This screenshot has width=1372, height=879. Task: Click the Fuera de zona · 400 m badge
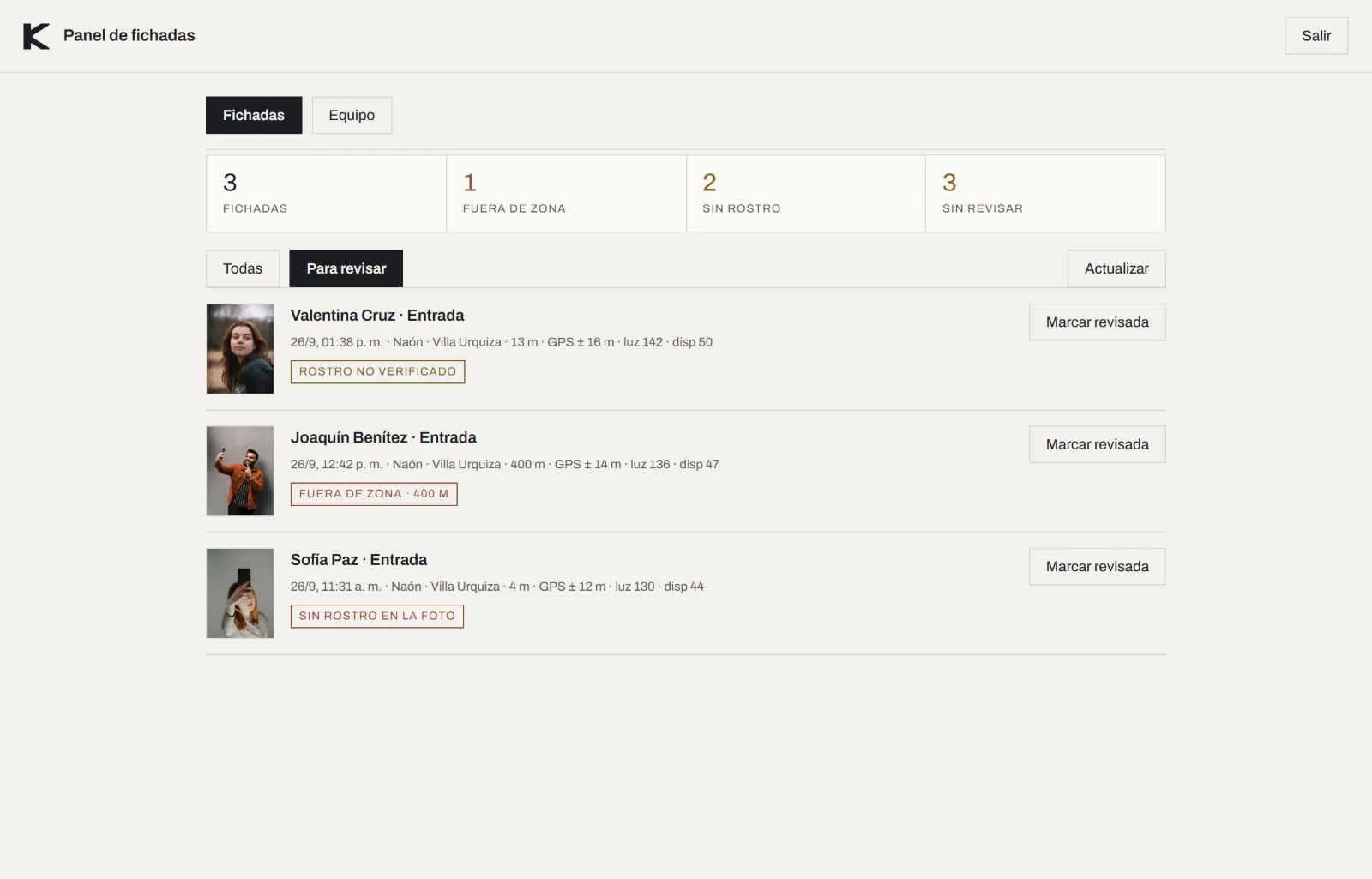(x=374, y=494)
